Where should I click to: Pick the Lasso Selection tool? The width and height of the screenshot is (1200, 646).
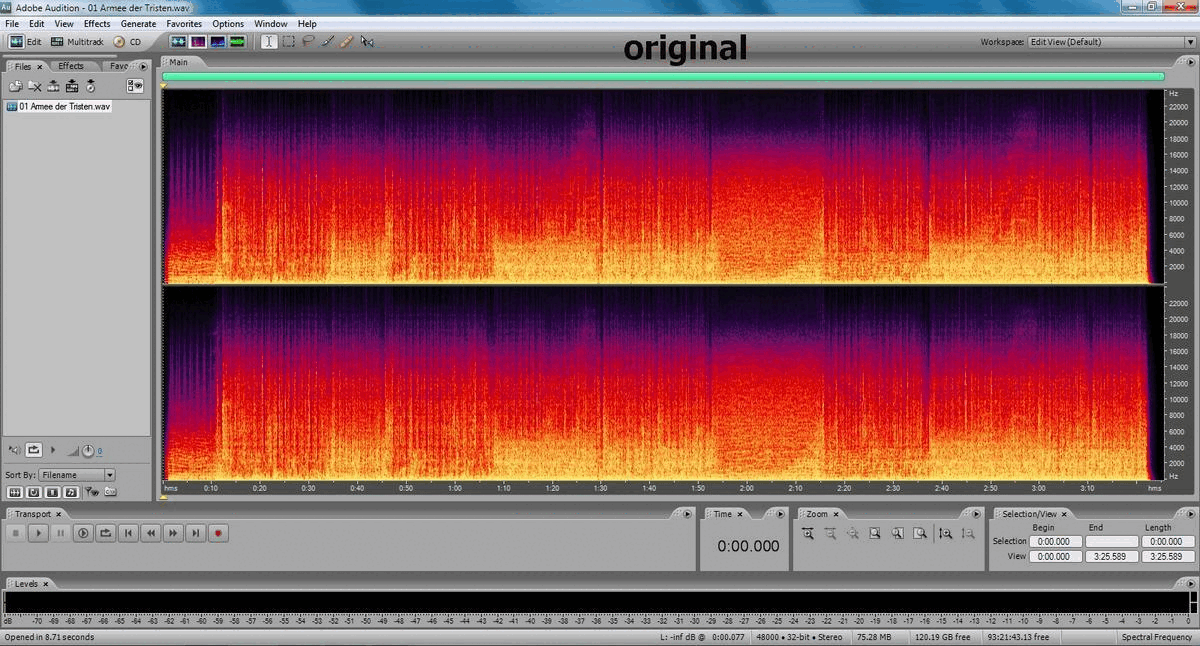point(308,42)
